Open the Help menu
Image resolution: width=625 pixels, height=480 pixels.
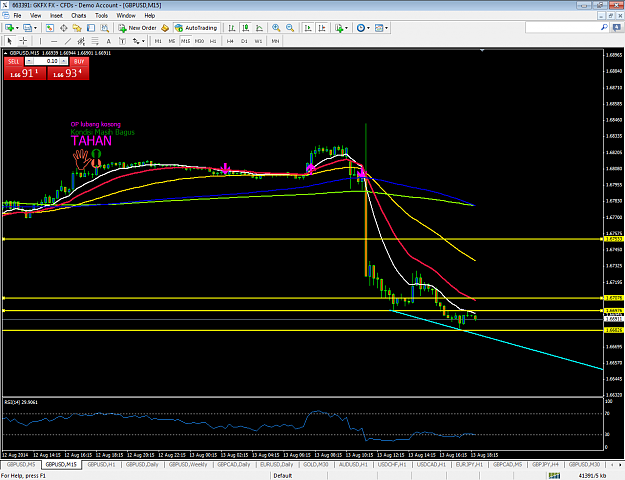149,16
